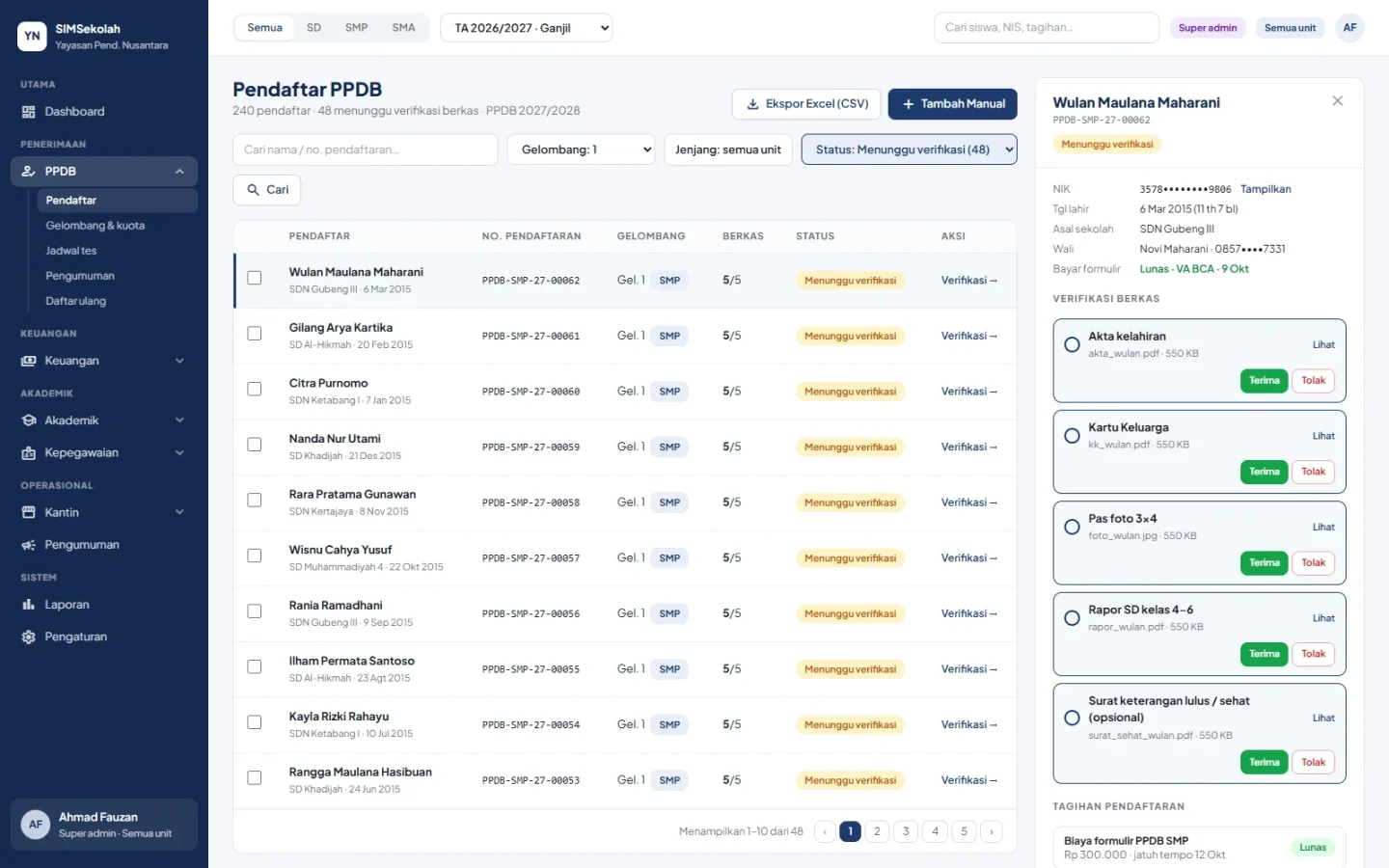This screenshot has height=868, width=1389.
Task: Go to next page arrow in pagination
Action: click(992, 831)
